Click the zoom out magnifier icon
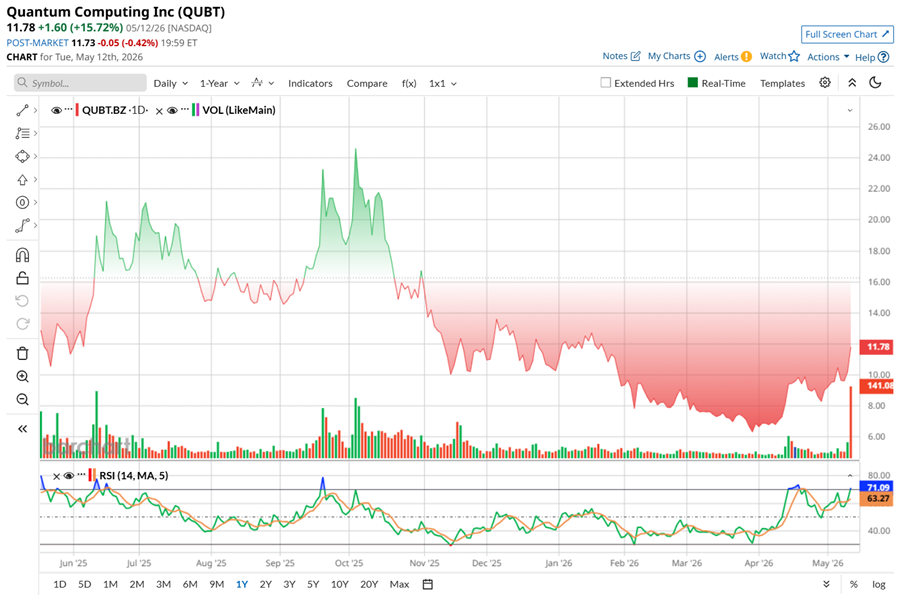902x595 pixels. pos(22,399)
